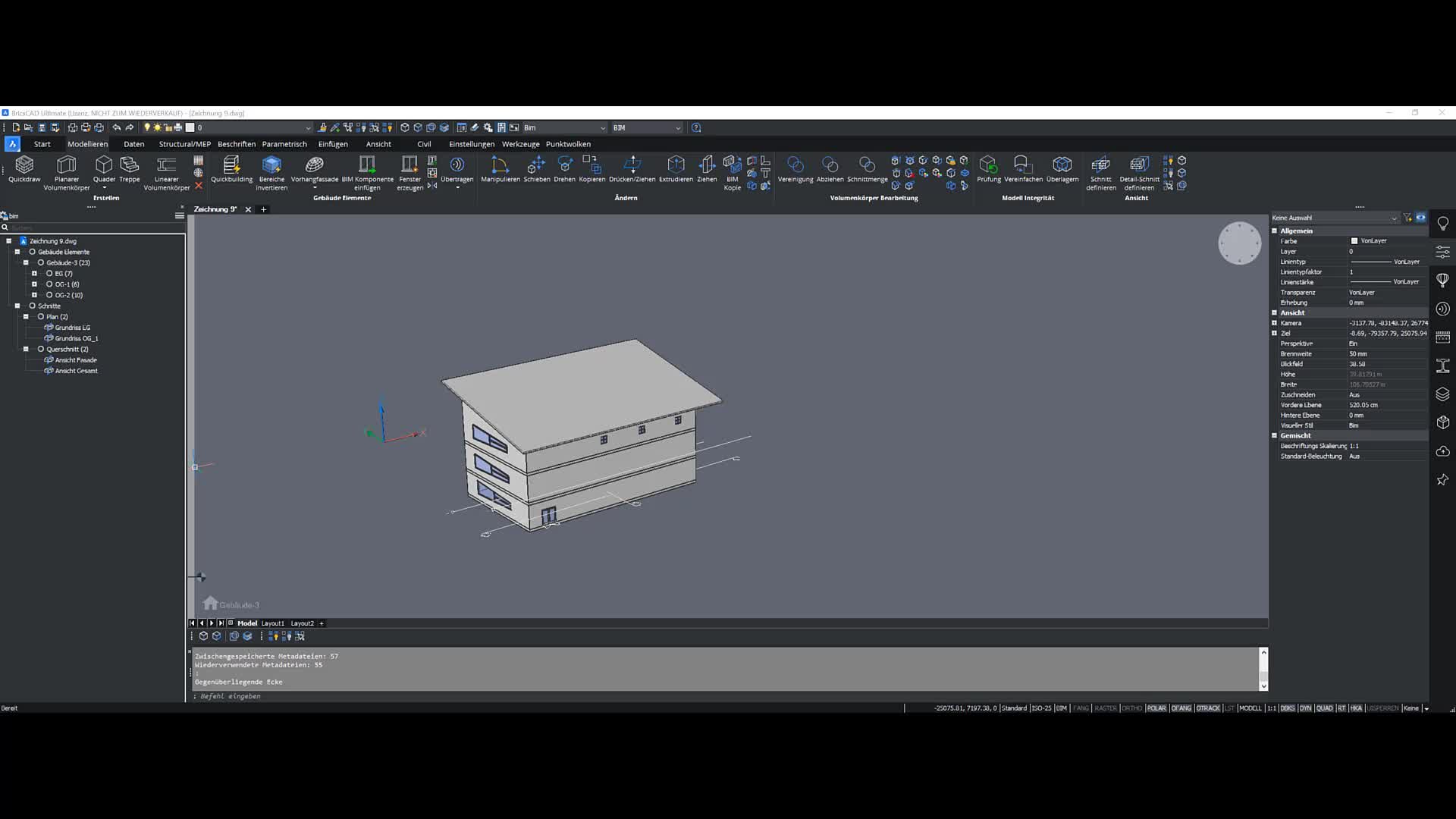The image size is (1456, 819).
Task: Choose the Schnittmenge intersect tool
Action: pyautogui.click(x=867, y=170)
